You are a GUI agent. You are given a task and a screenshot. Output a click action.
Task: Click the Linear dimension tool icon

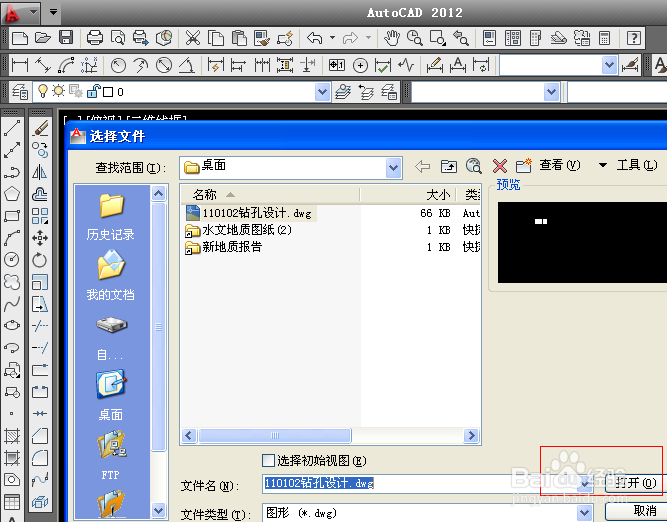(20, 65)
